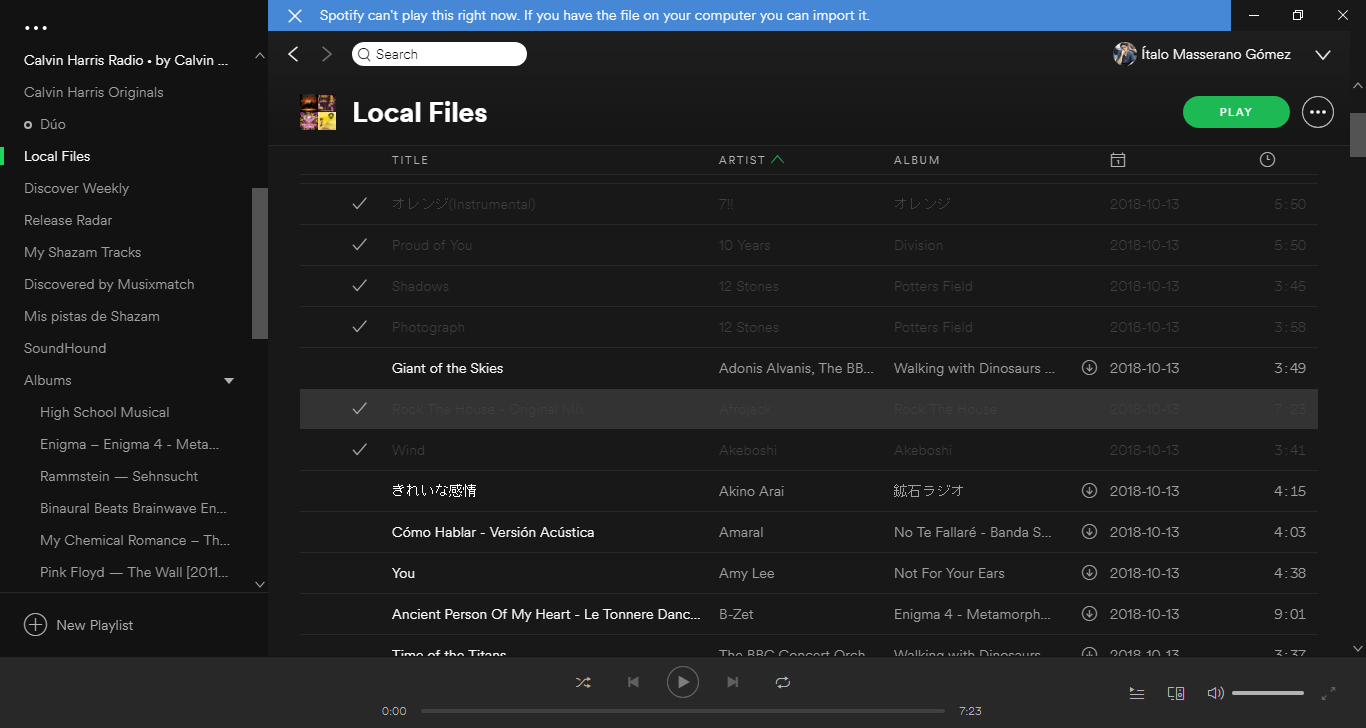Click download icon for Giant of the Skies
Image resolution: width=1366 pixels, height=728 pixels.
[1090, 368]
